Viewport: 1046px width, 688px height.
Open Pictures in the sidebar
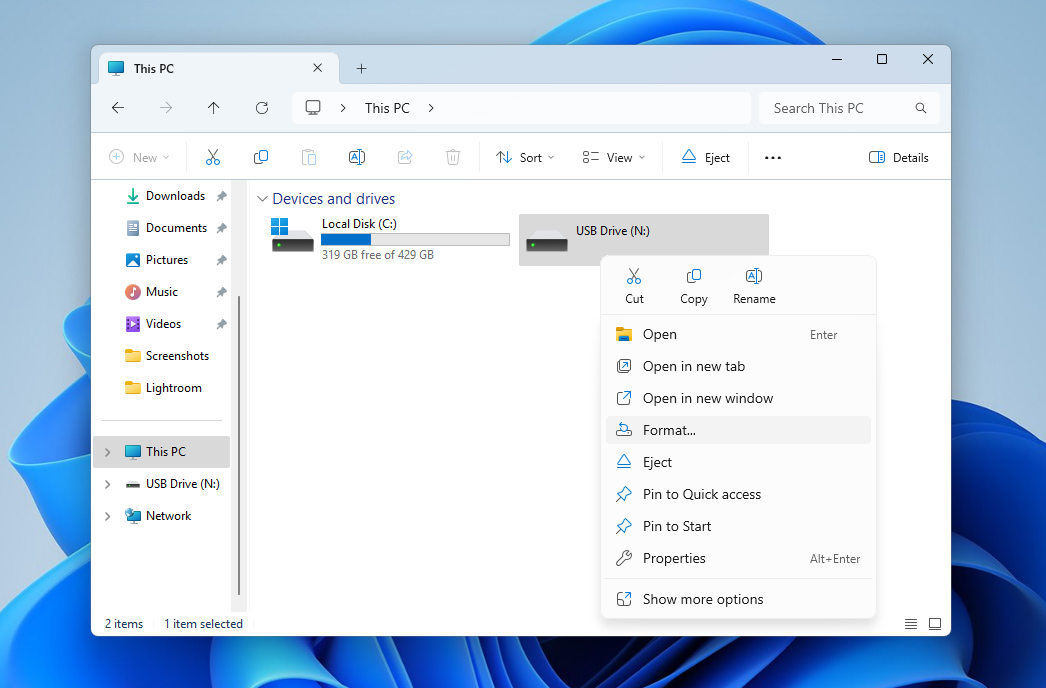(x=167, y=260)
